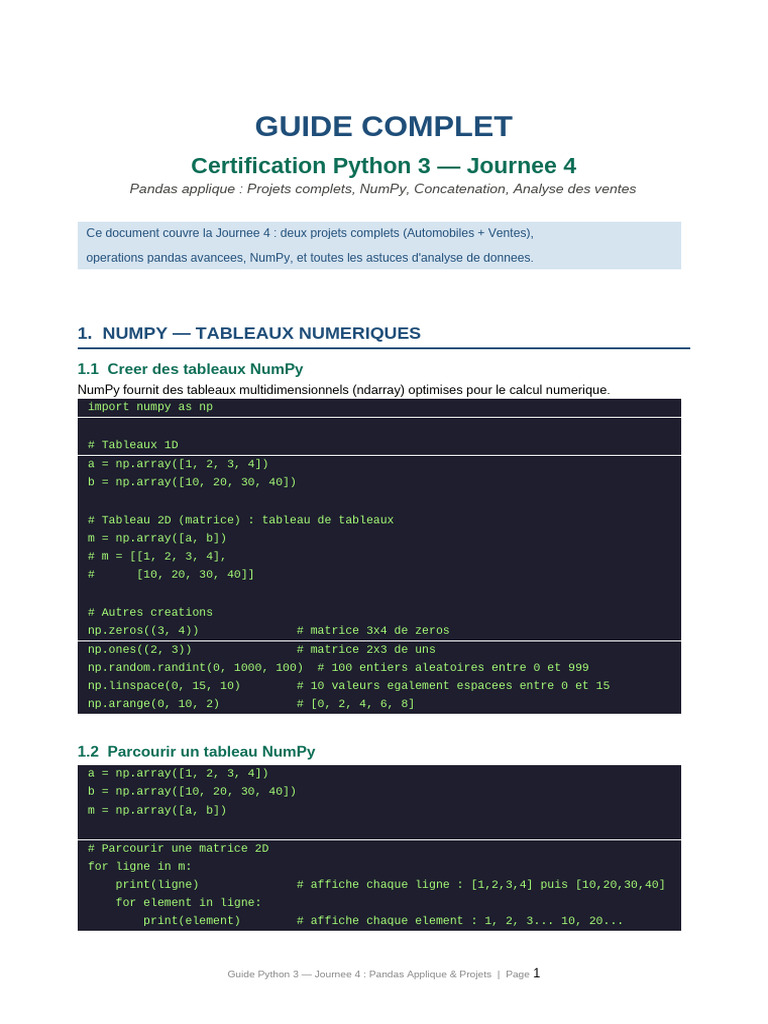768x1024 pixels.
Task: Click the code 'np.linspace(0, 15, 10)'
Action: (x=164, y=686)
